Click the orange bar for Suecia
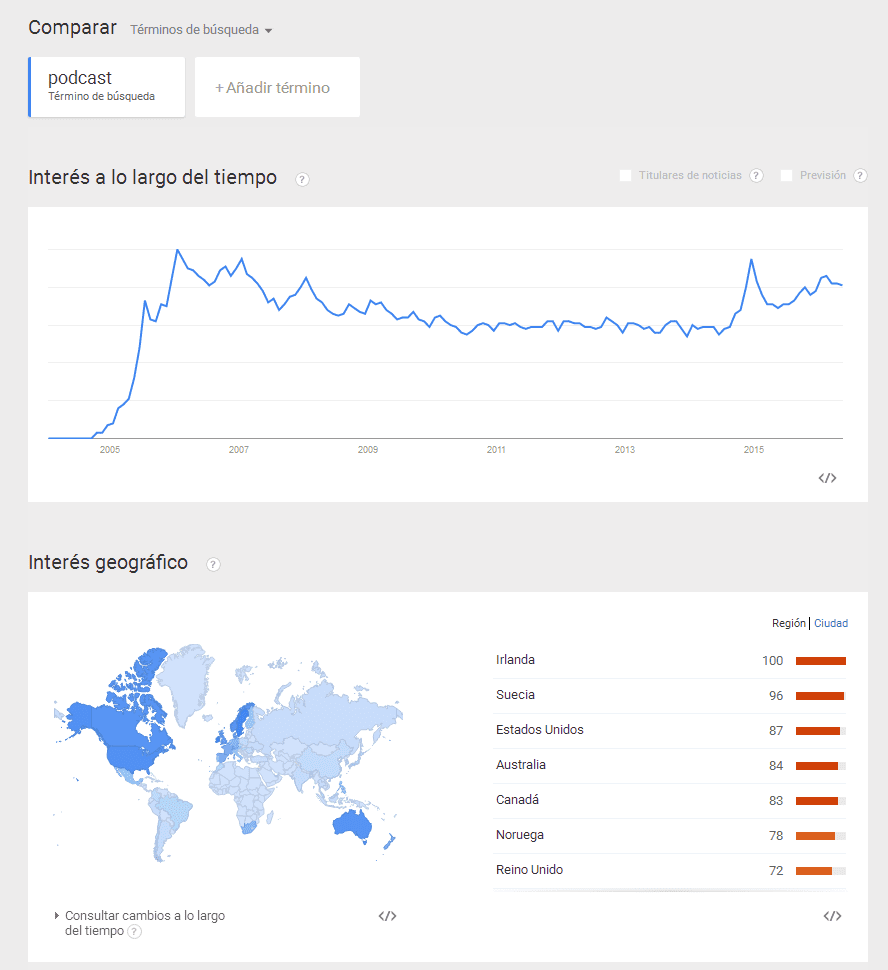This screenshot has height=970, width=888. [x=820, y=696]
